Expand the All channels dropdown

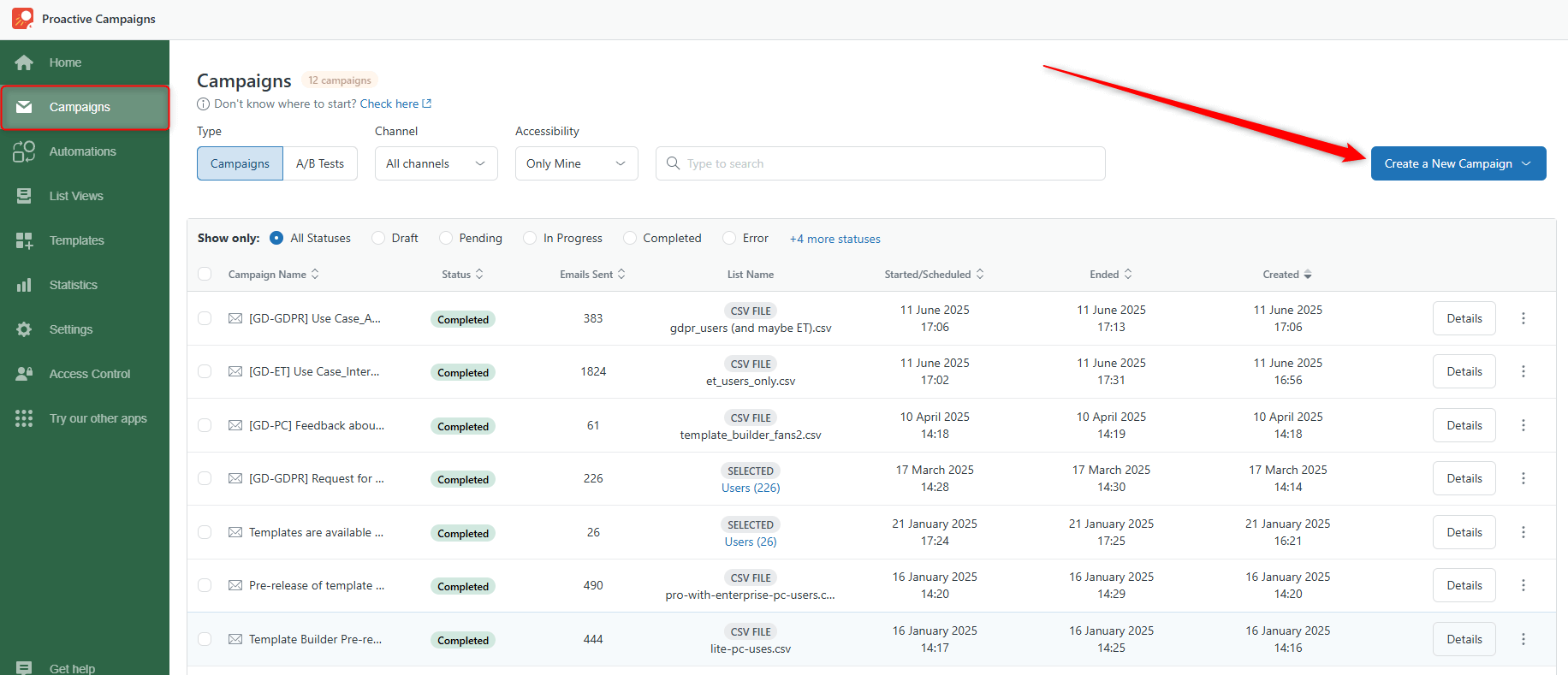[x=436, y=163]
